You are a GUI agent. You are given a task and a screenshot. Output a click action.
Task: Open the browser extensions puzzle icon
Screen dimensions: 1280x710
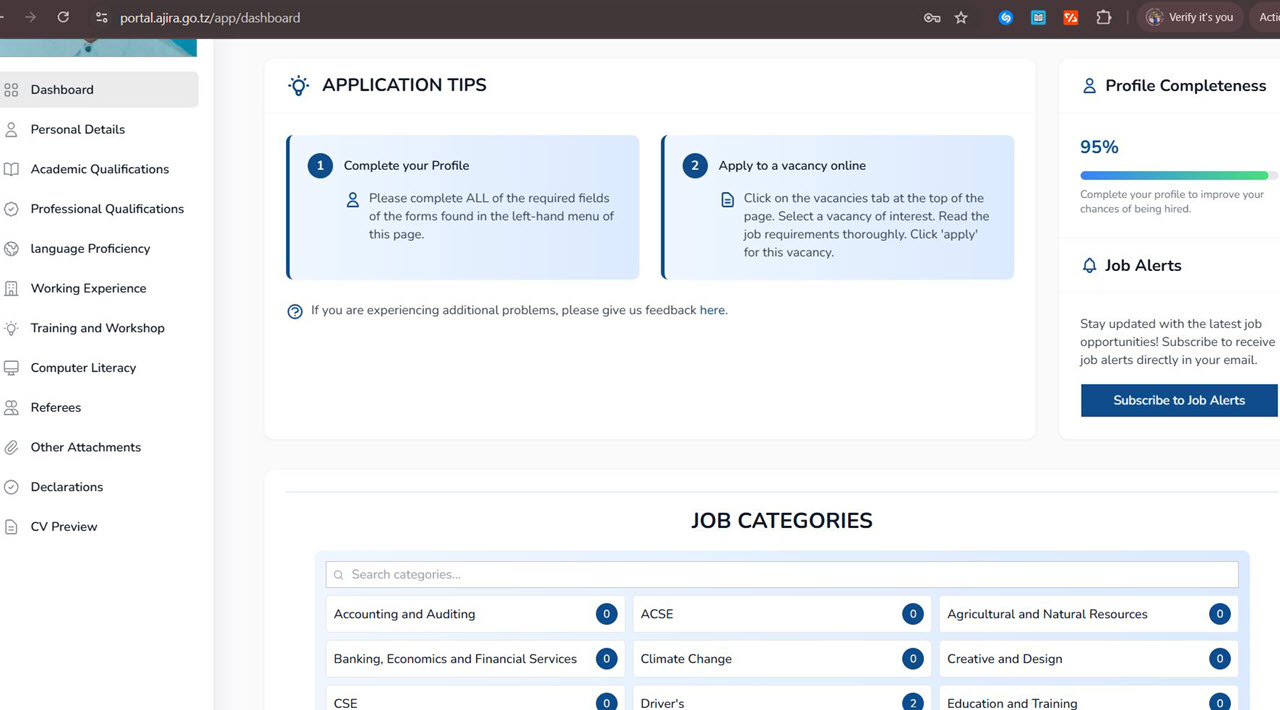click(x=1103, y=18)
